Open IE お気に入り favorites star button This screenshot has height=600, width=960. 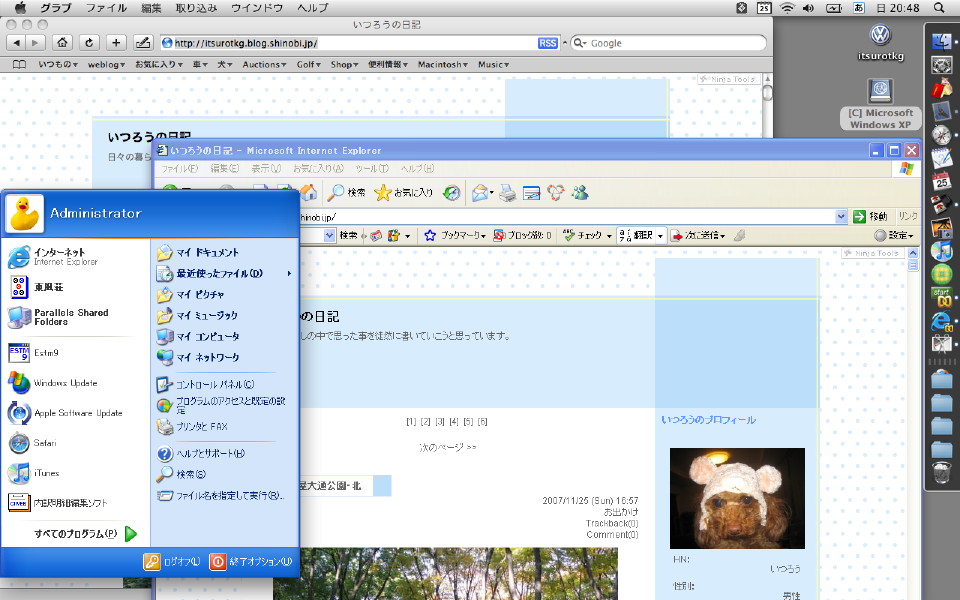403,193
